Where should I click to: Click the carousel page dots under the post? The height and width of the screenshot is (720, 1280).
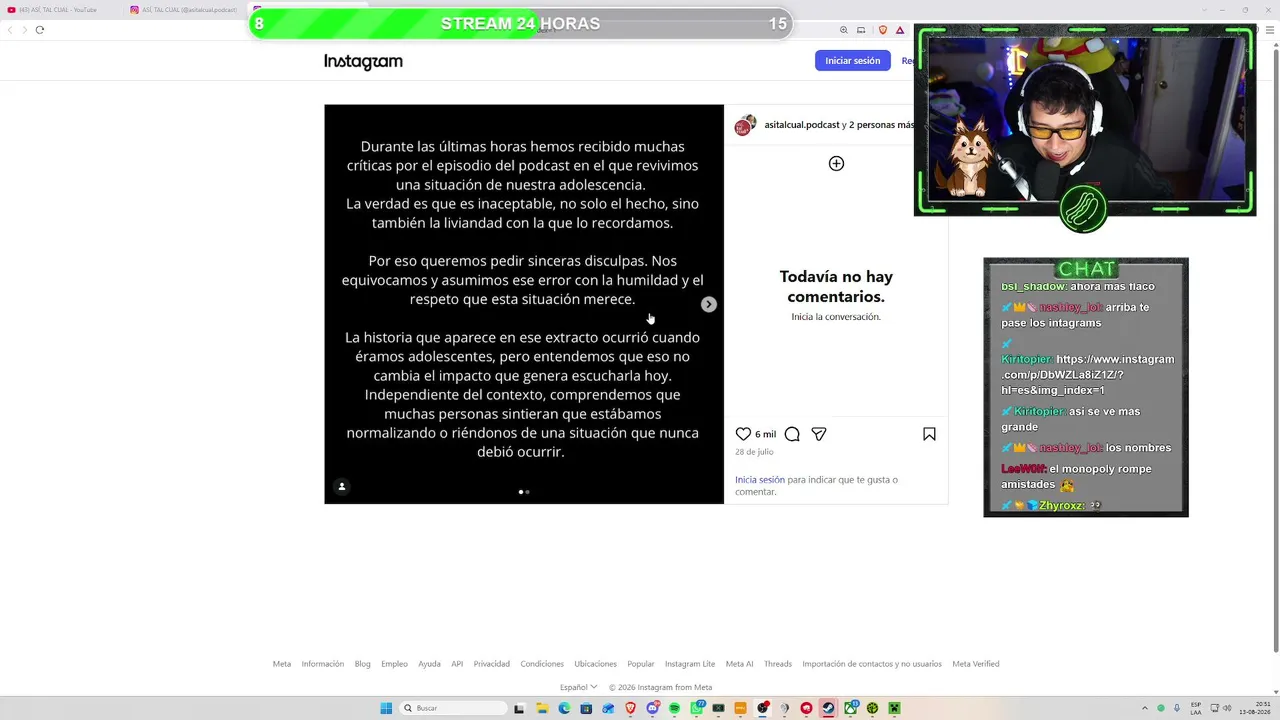click(x=524, y=492)
